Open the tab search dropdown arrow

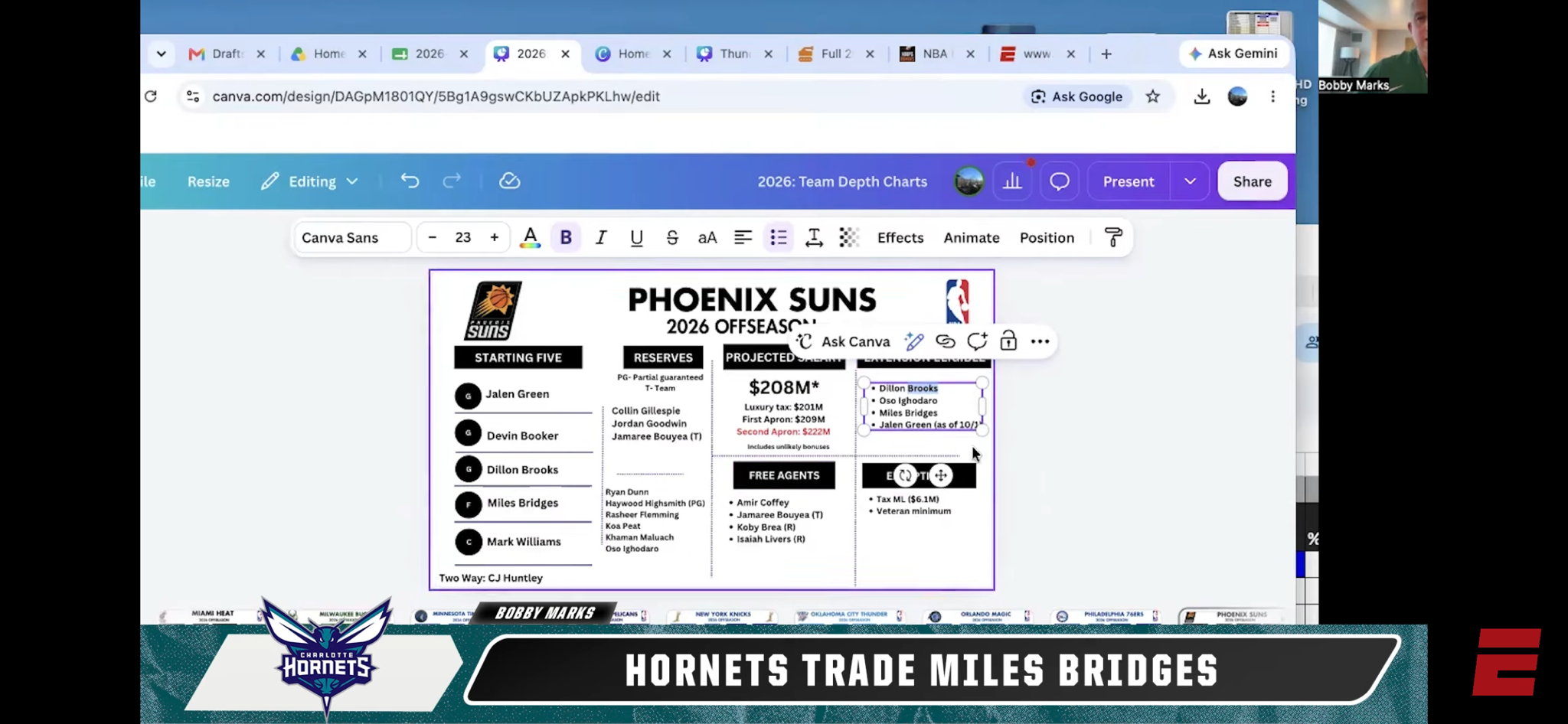click(x=161, y=54)
